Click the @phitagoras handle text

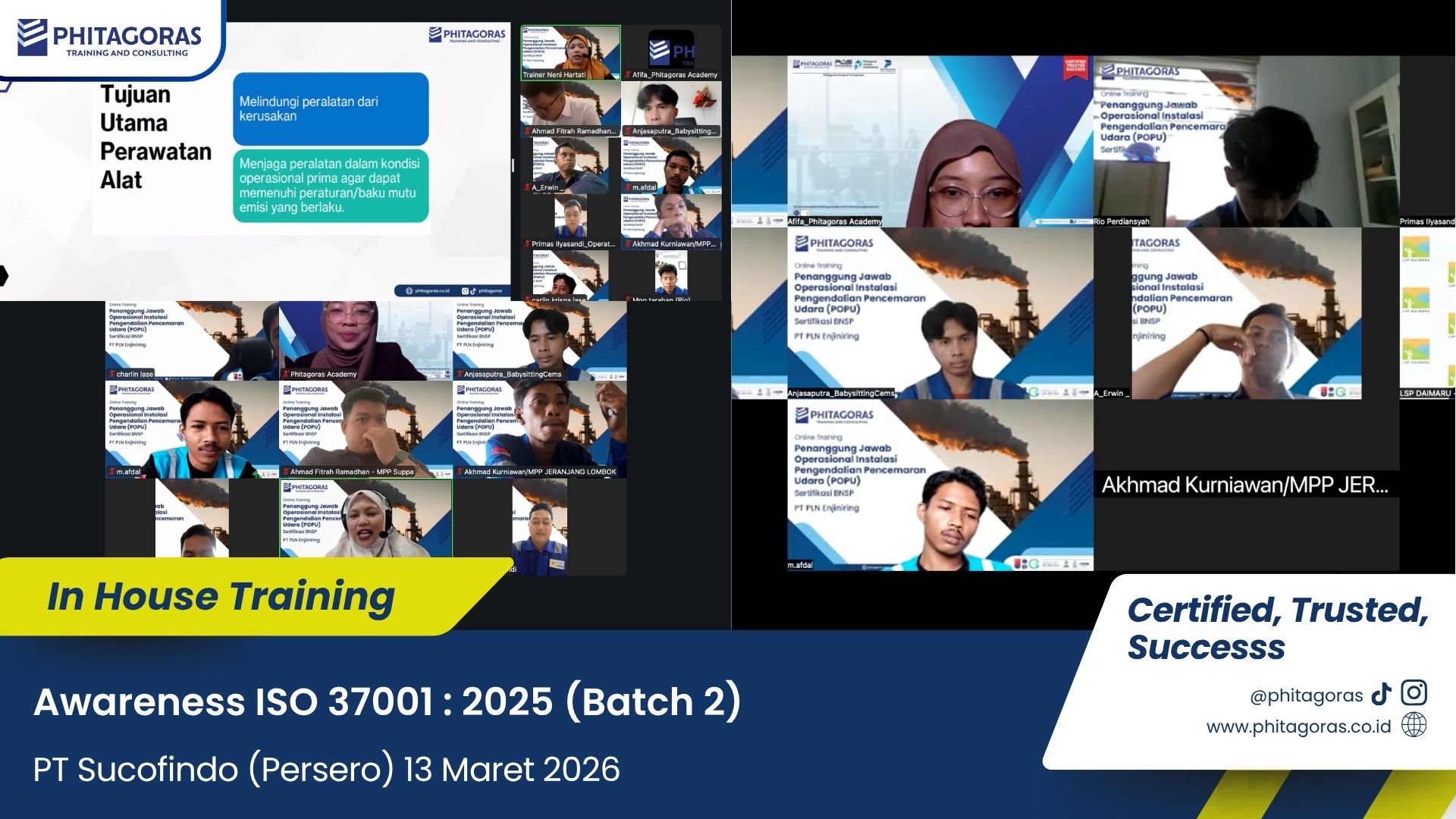[1306, 695]
